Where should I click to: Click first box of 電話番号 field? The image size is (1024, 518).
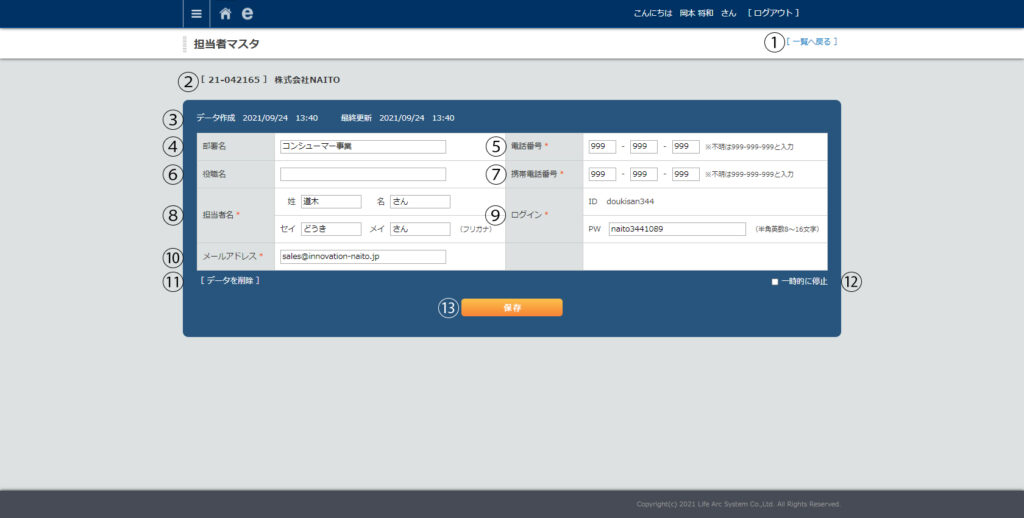pyautogui.click(x=602, y=146)
